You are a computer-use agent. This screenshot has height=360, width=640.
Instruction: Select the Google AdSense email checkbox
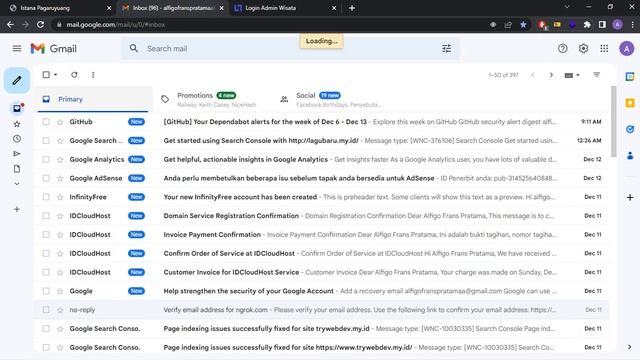[x=46, y=178]
